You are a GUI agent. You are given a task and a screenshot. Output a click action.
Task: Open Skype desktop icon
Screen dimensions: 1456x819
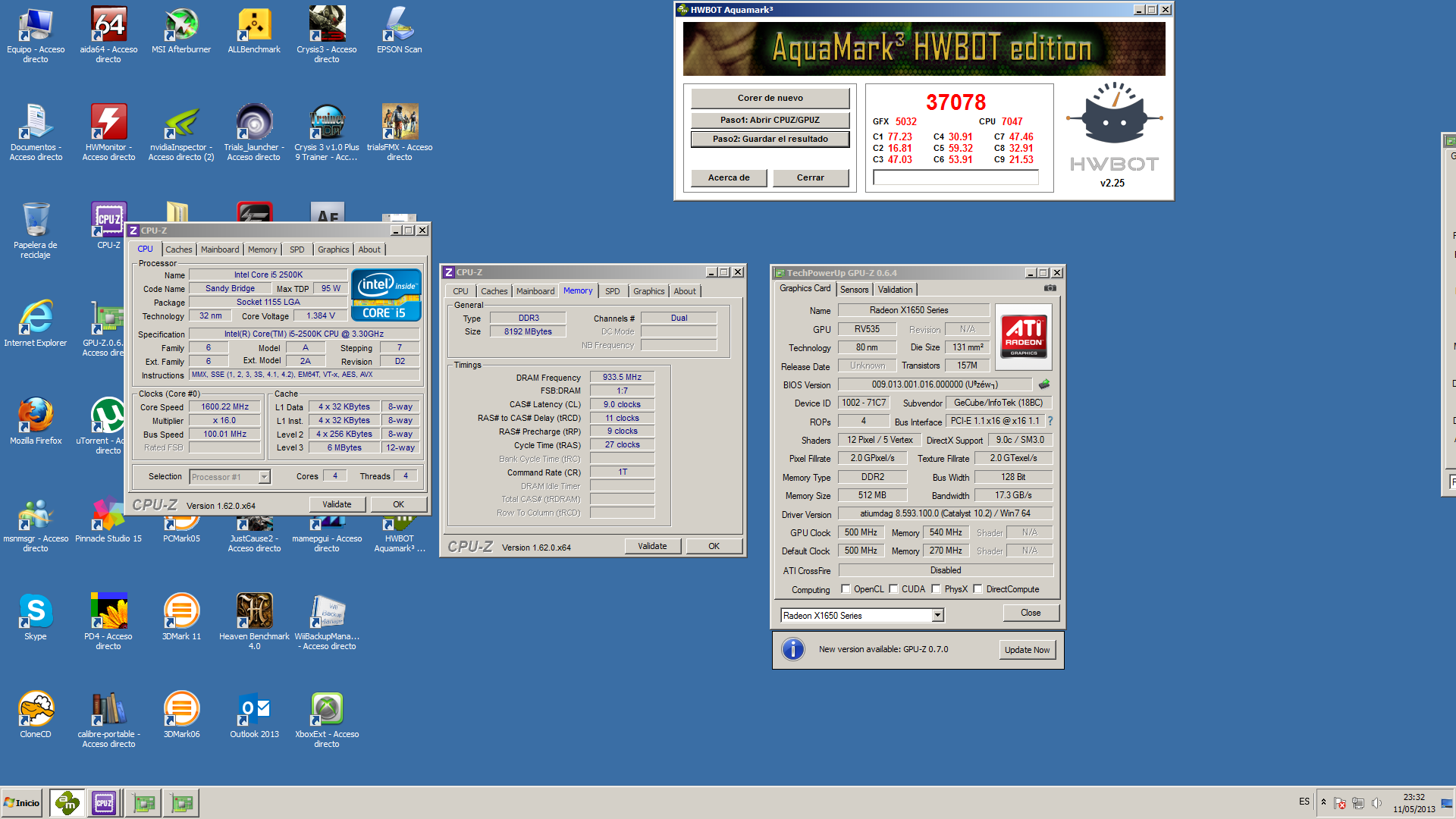[36, 617]
